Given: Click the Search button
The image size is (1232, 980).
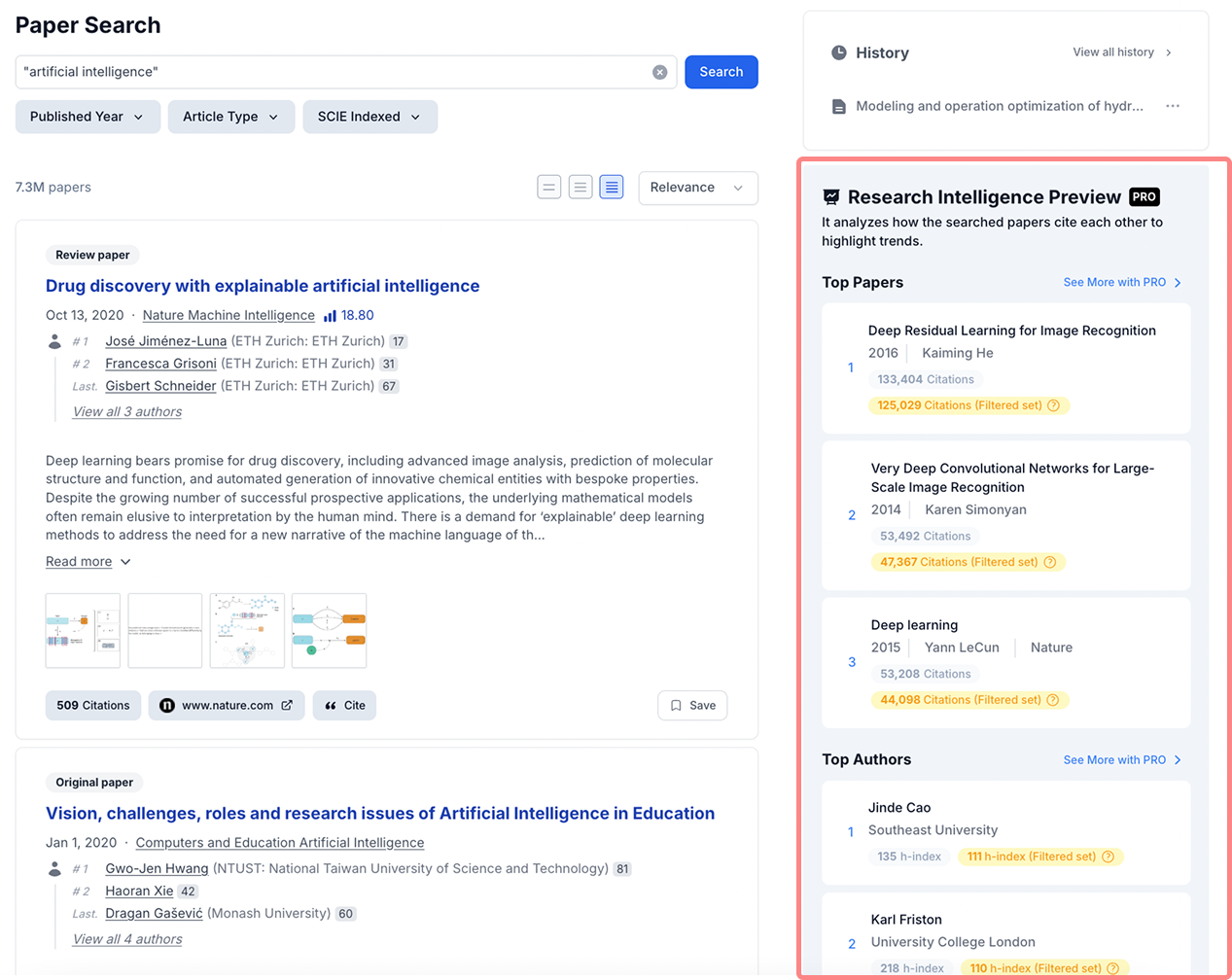Looking at the screenshot, I should [721, 71].
